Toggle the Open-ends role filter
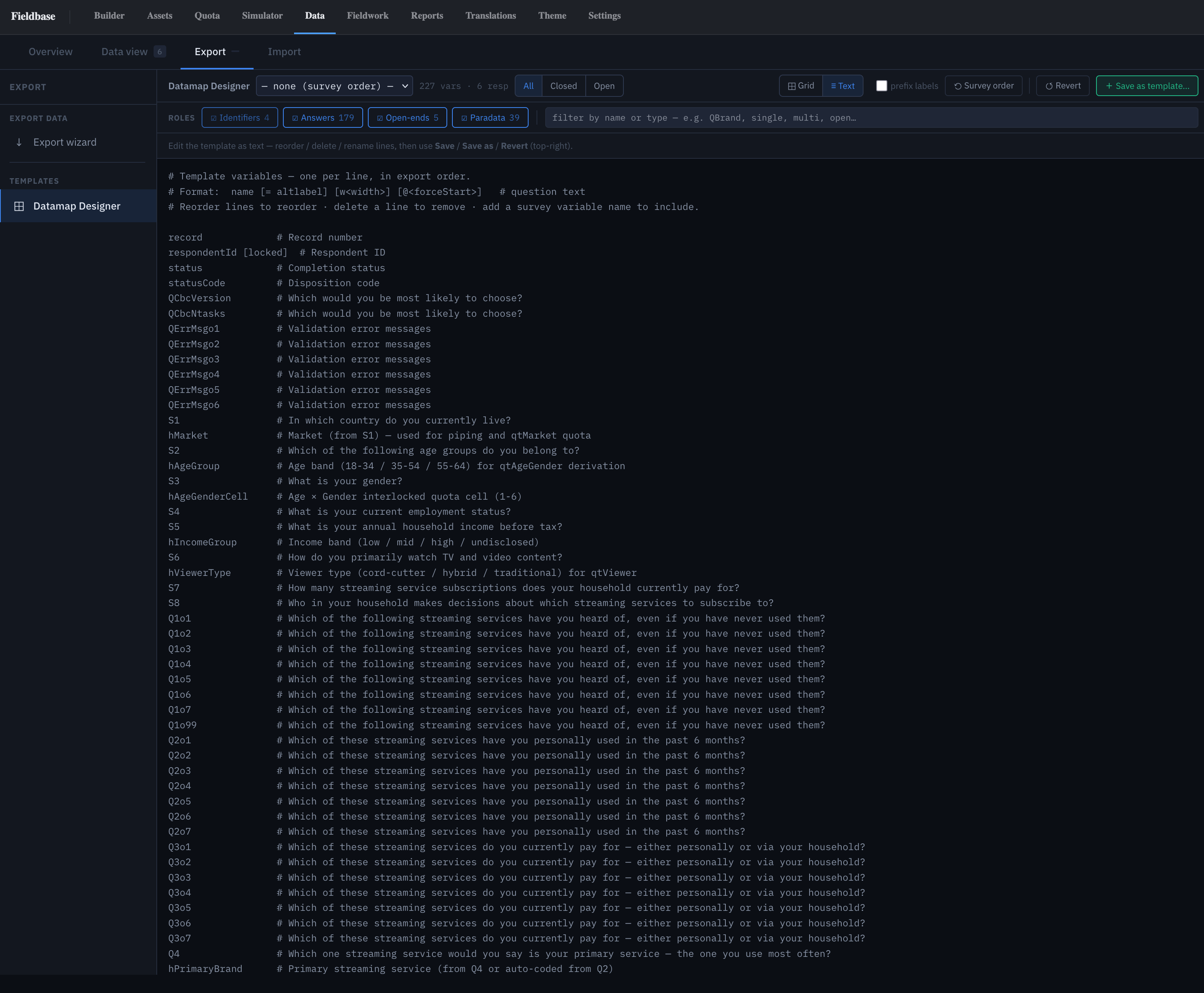The width and height of the screenshot is (1204, 993). coord(407,118)
